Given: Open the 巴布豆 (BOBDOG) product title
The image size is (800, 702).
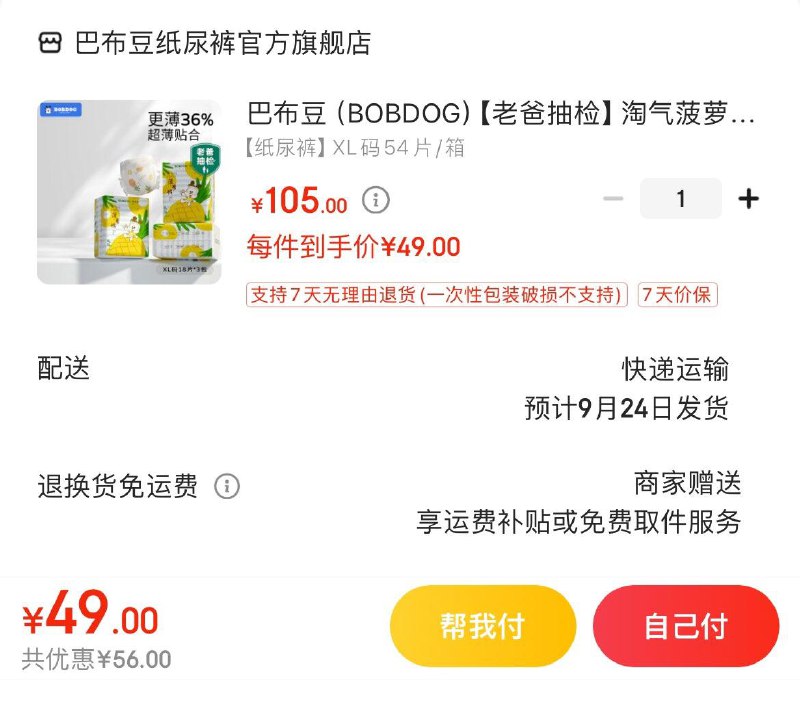Looking at the screenshot, I should 501,113.
